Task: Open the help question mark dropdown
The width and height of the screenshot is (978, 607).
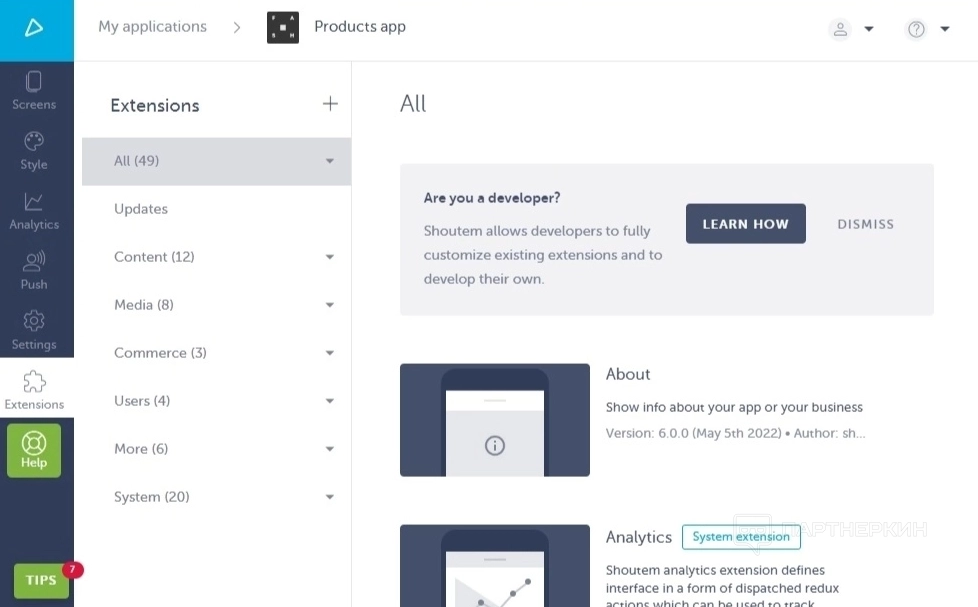Action: pos(927,29)
